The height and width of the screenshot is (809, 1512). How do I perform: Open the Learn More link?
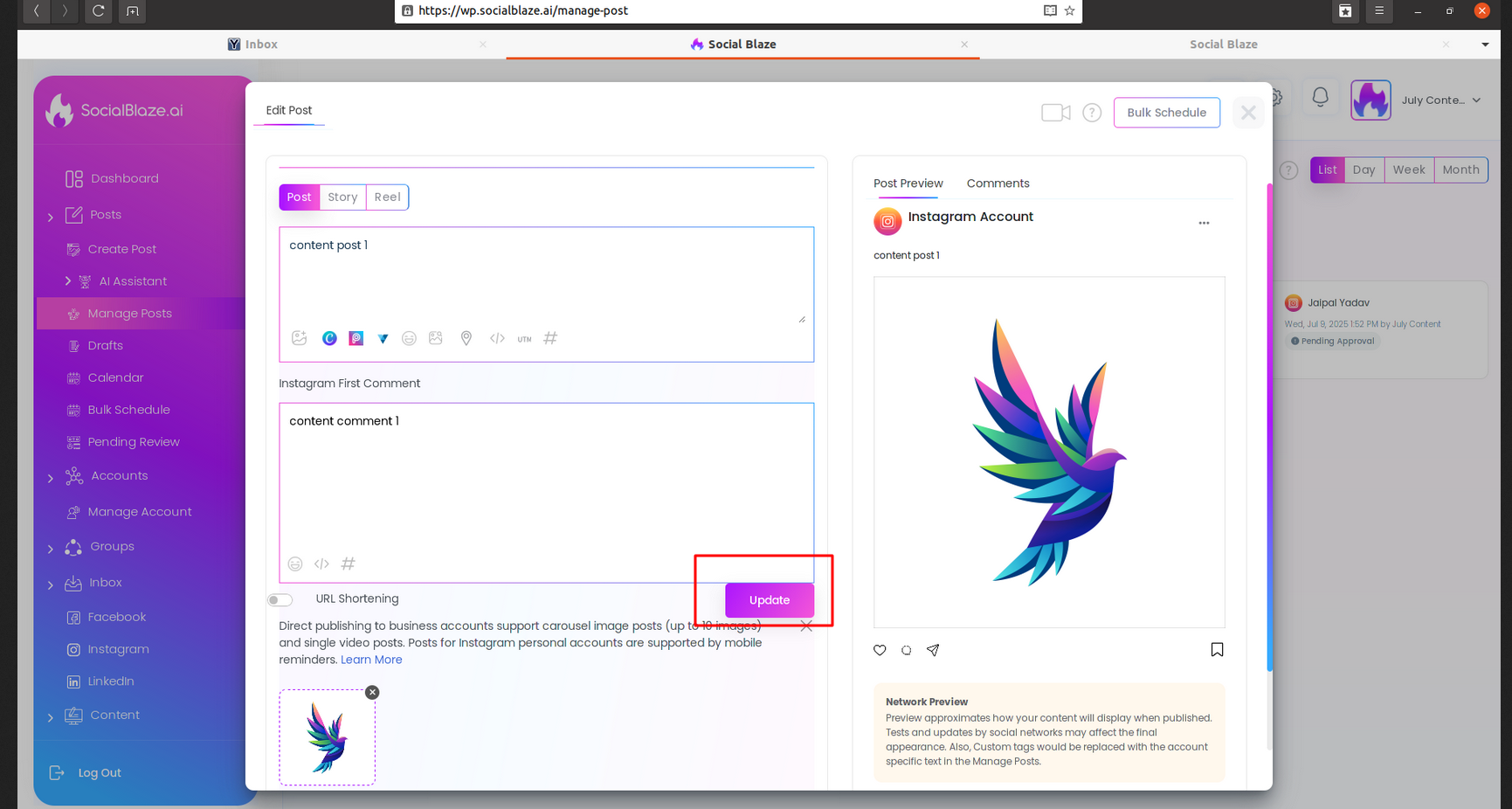[371, 660]
